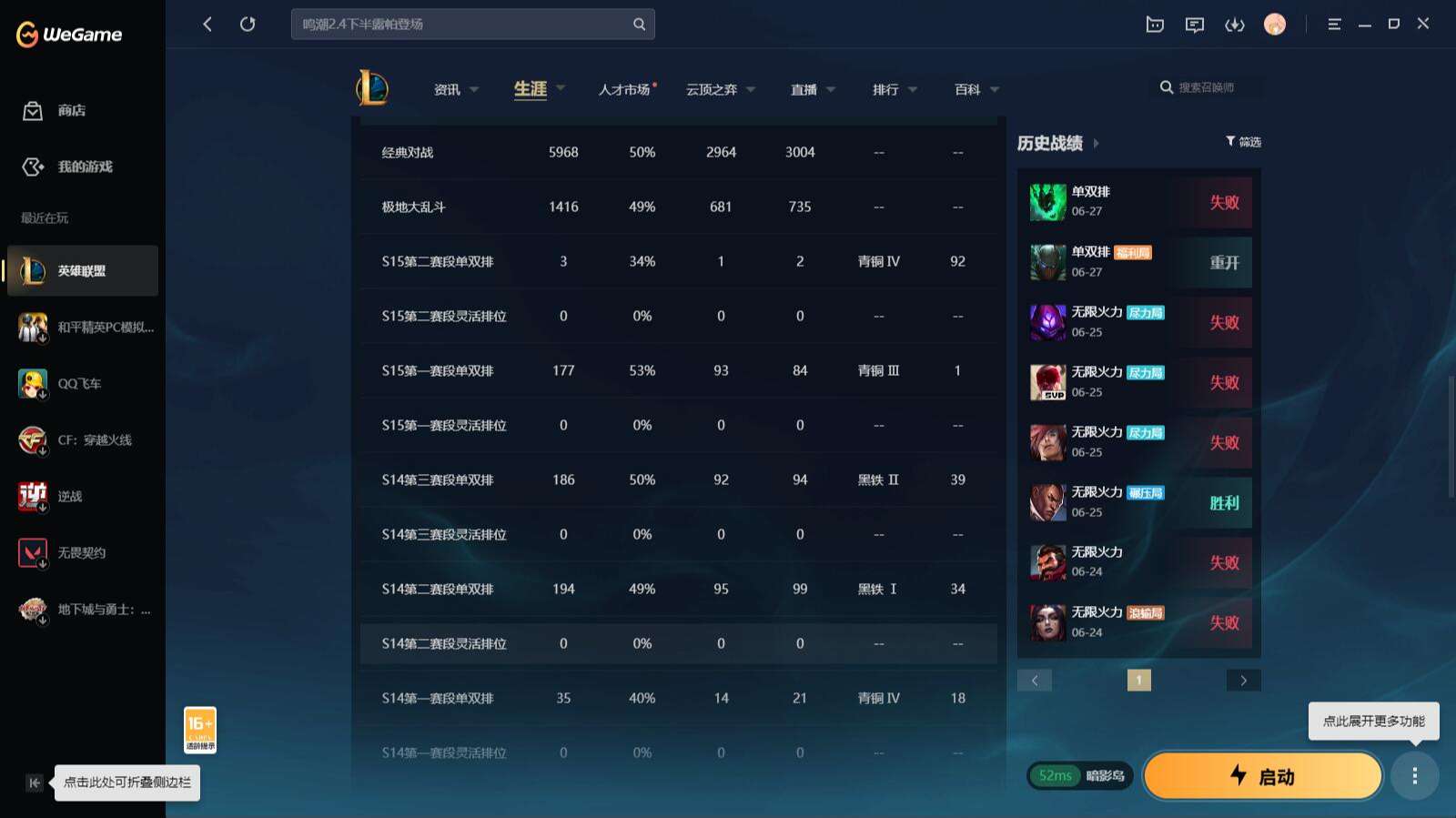Image resolution: width=1456 pixels, height=818 pixels.
Task: Open the 重开 match on 06-27
Action: coord(1140,262)
